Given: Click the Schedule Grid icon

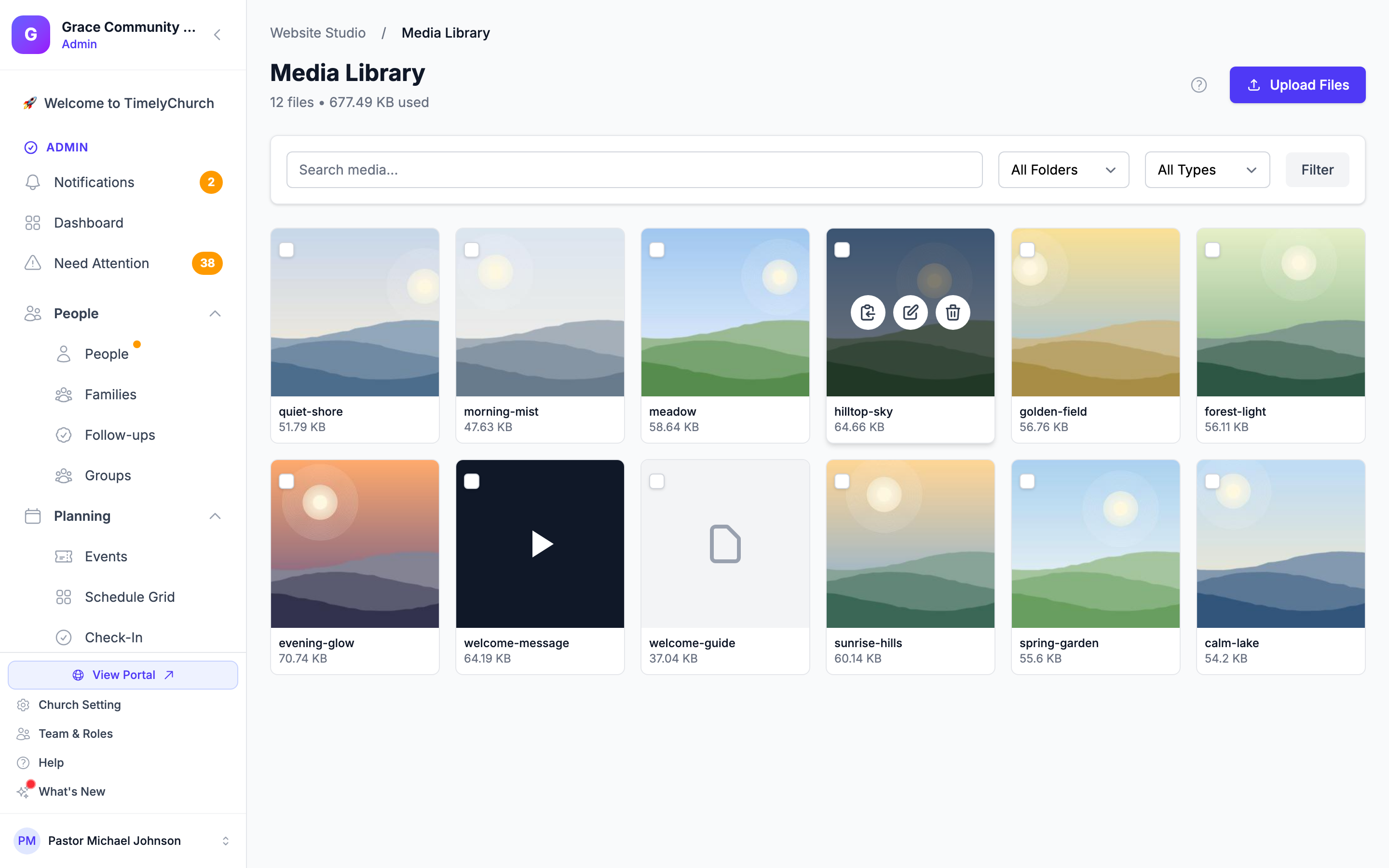Looking at the screenshot, I should pyautogui.click(x=64, y=597).
